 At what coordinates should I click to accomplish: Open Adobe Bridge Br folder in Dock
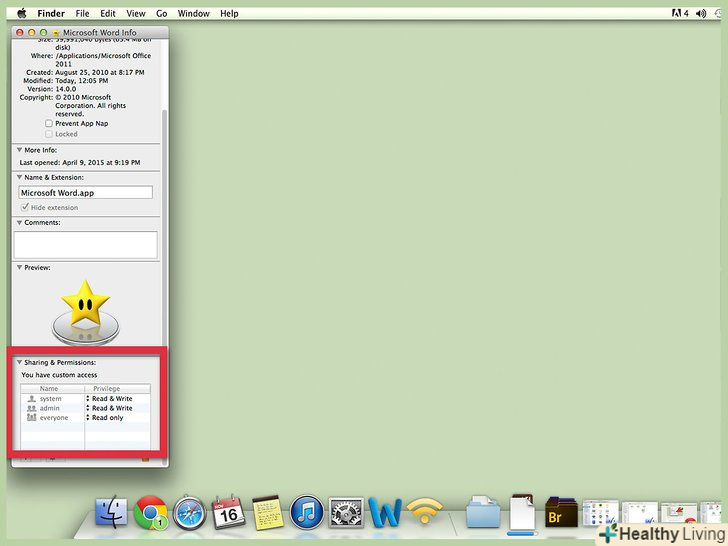[x=561, y=513]
